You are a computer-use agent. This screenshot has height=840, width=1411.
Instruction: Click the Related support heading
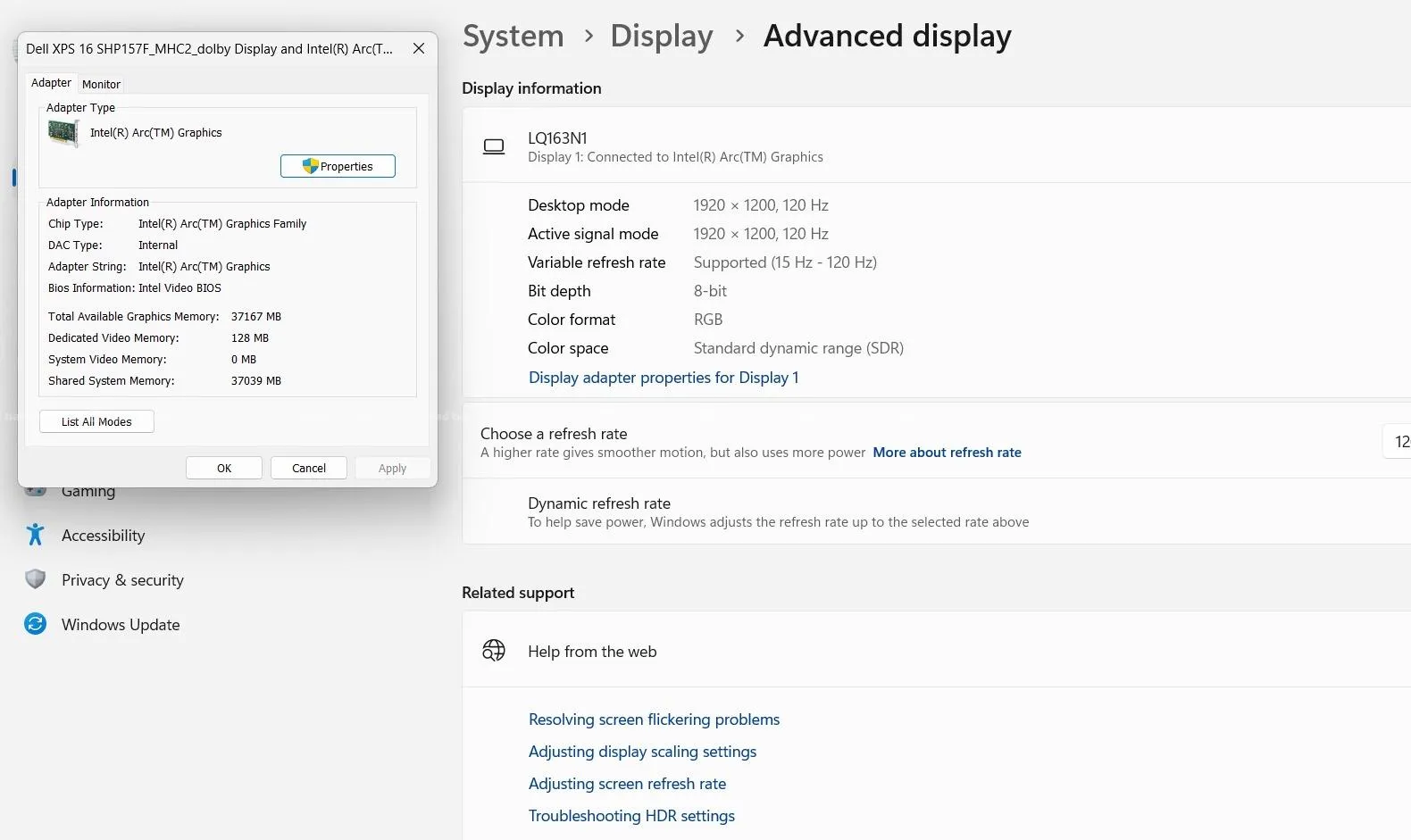click(x=518, y=593)
